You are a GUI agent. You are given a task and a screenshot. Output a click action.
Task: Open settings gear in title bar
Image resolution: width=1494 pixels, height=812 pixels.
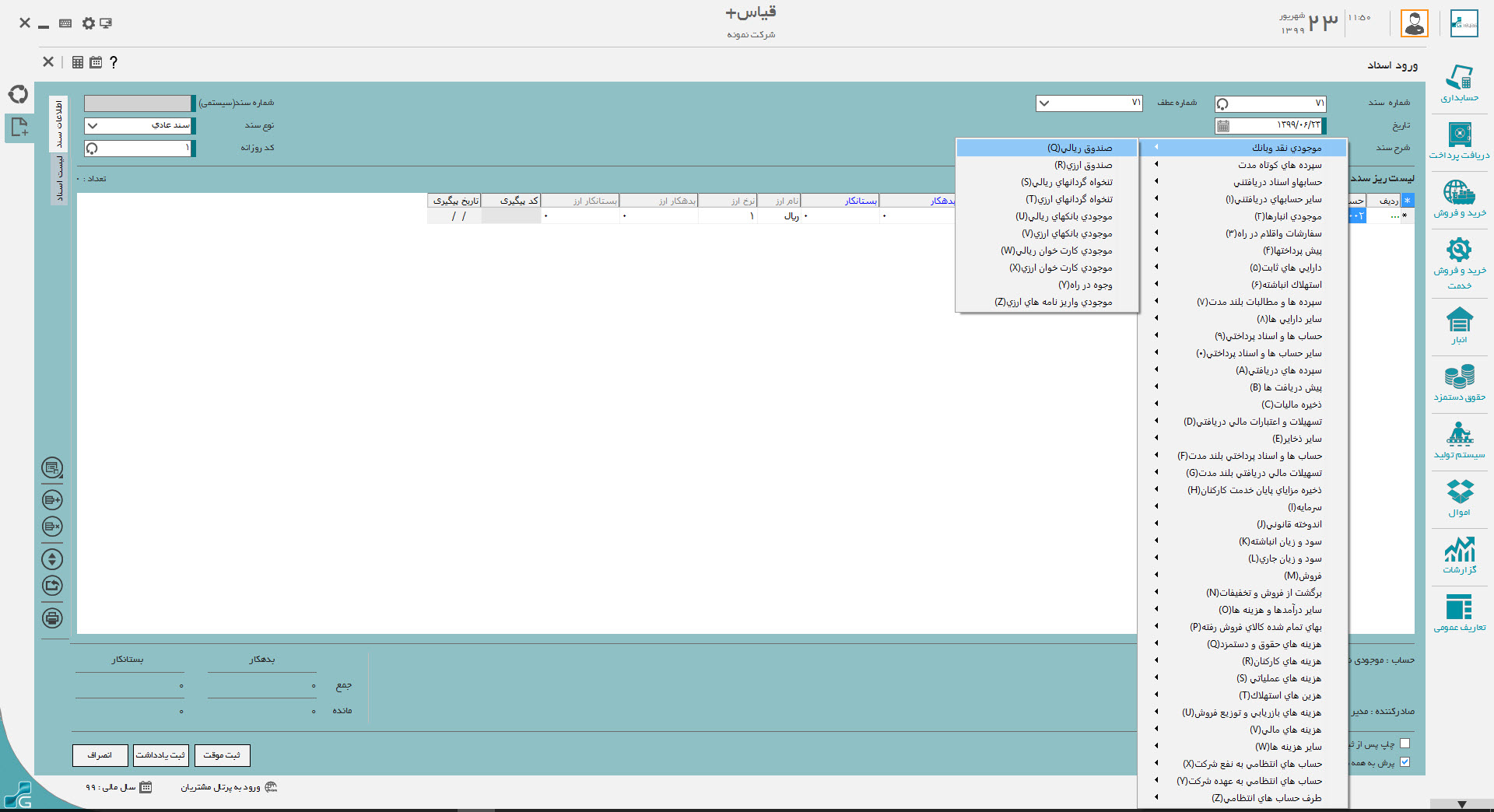click(x=89, y=23)
